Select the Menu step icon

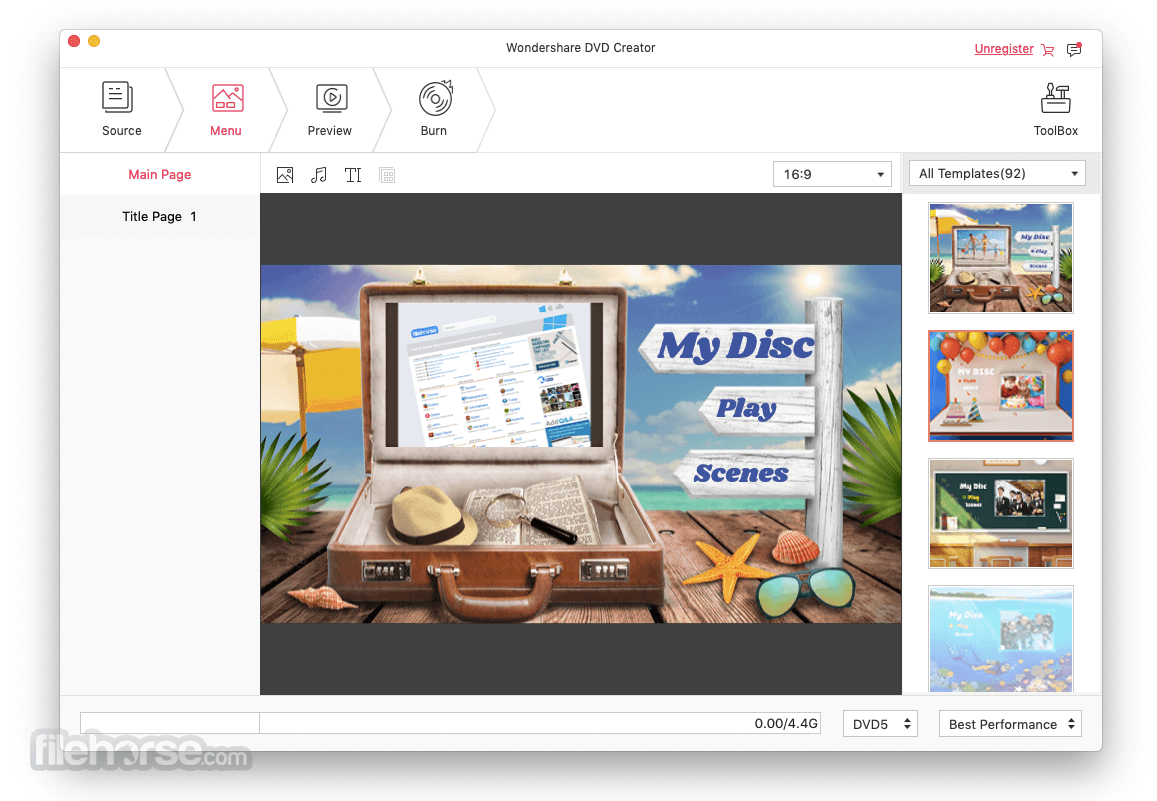coord(227,98)
